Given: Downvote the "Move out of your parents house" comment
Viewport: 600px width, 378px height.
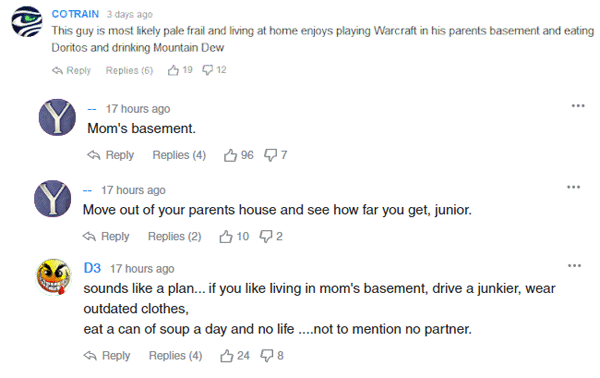Looking at the screenshot, I should click(x=266, y=236).
